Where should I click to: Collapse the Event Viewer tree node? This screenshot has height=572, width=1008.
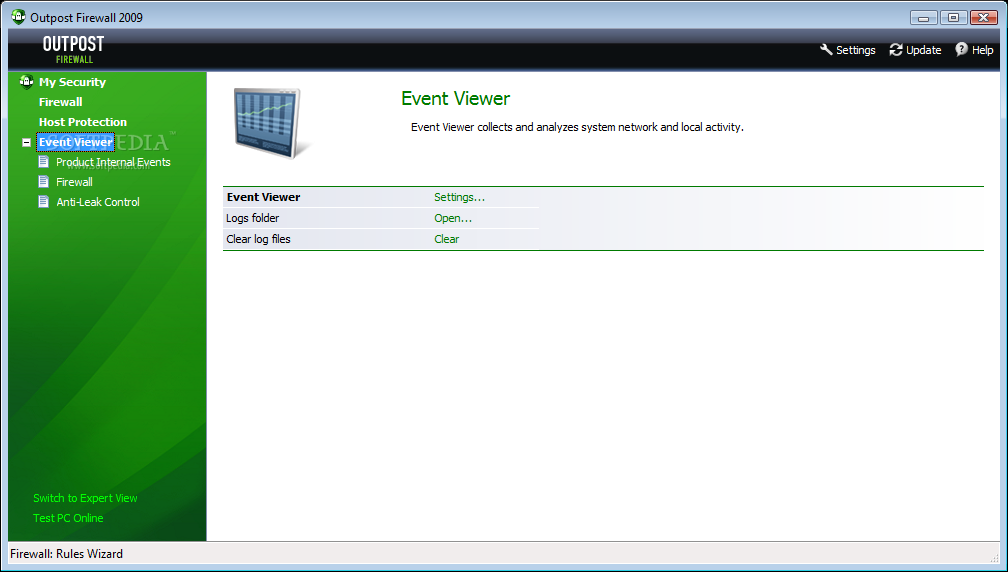click(x=26, y=143)
